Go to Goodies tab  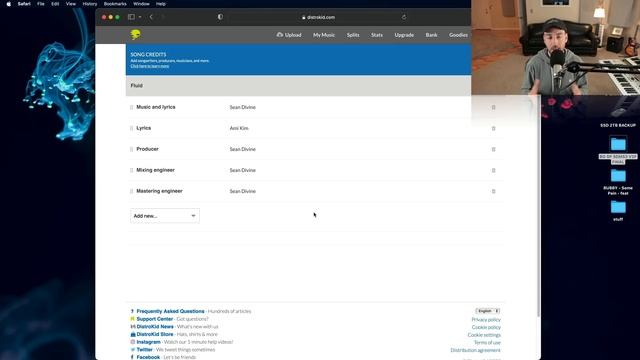pos(458,35)
